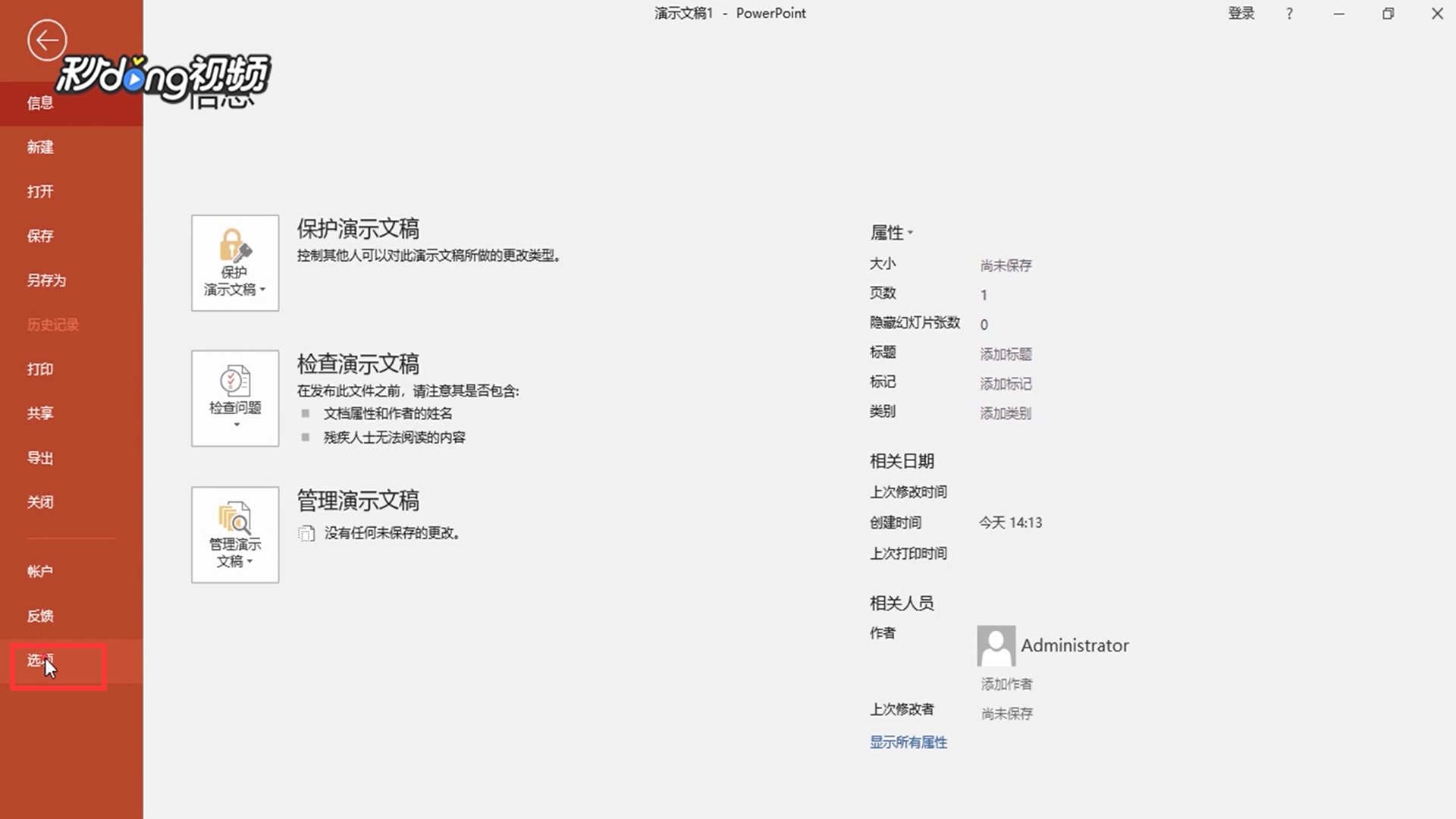Open the help question mark
The width and height of the screenshot is (1456, 819).
click(1289, 14)
